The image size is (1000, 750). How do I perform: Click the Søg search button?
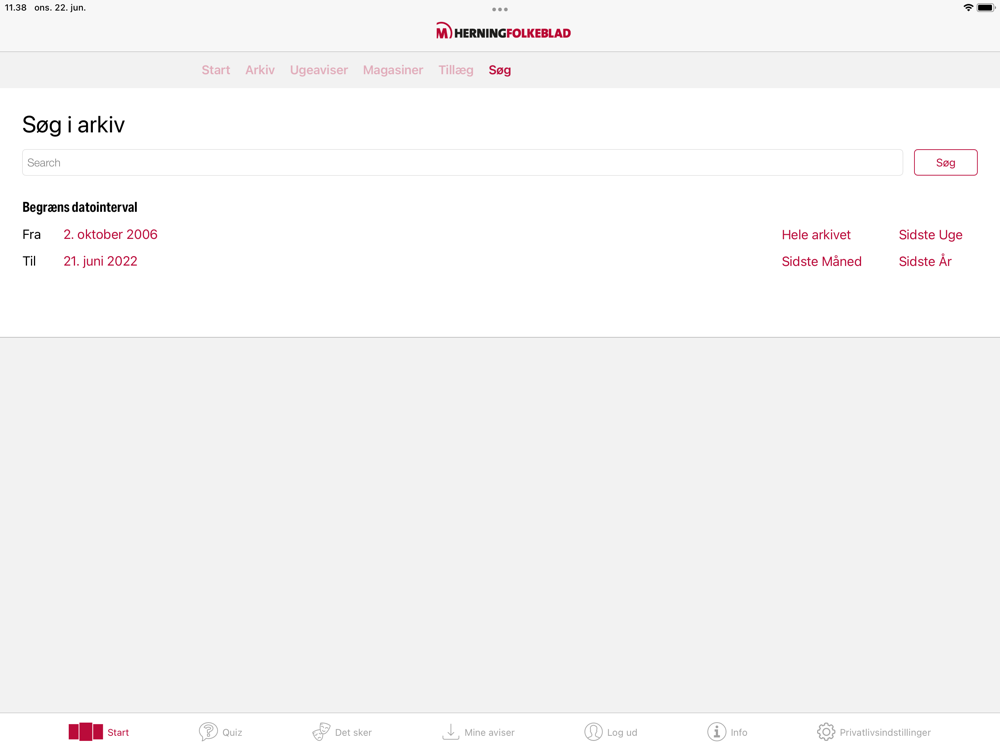[945, 163]
